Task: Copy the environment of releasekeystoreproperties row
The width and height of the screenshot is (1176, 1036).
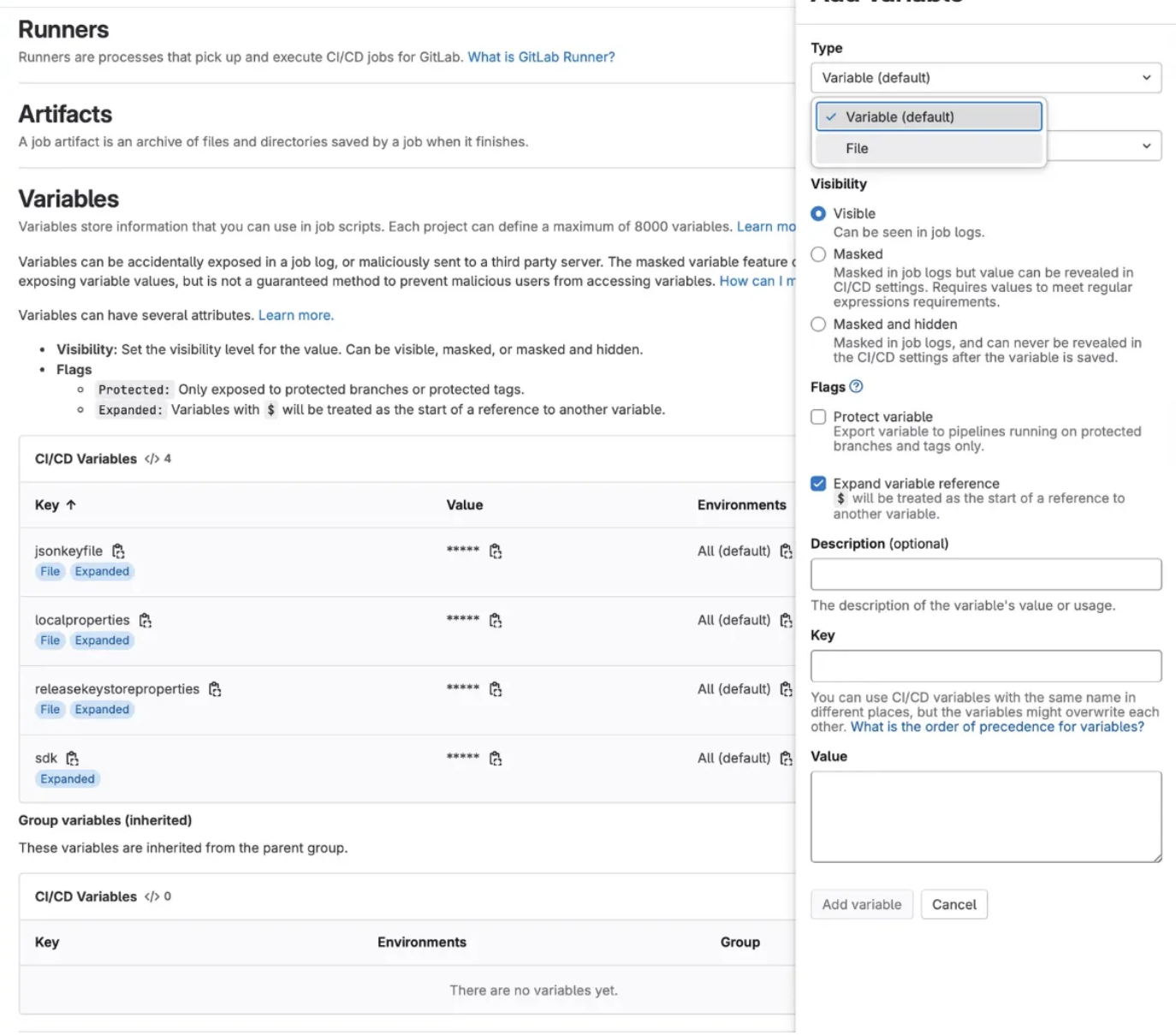Action: click(x=786, y=689)
